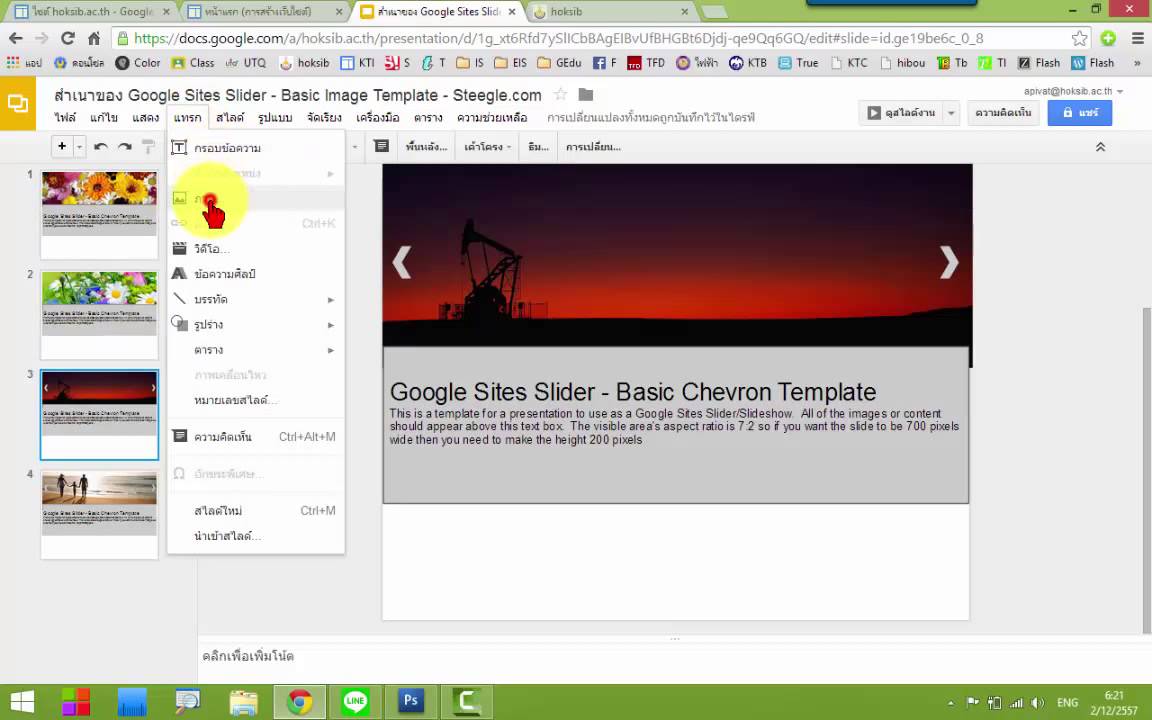
Task: Choose ข้อความศิลป์ from insert menu
Action: 255,274
